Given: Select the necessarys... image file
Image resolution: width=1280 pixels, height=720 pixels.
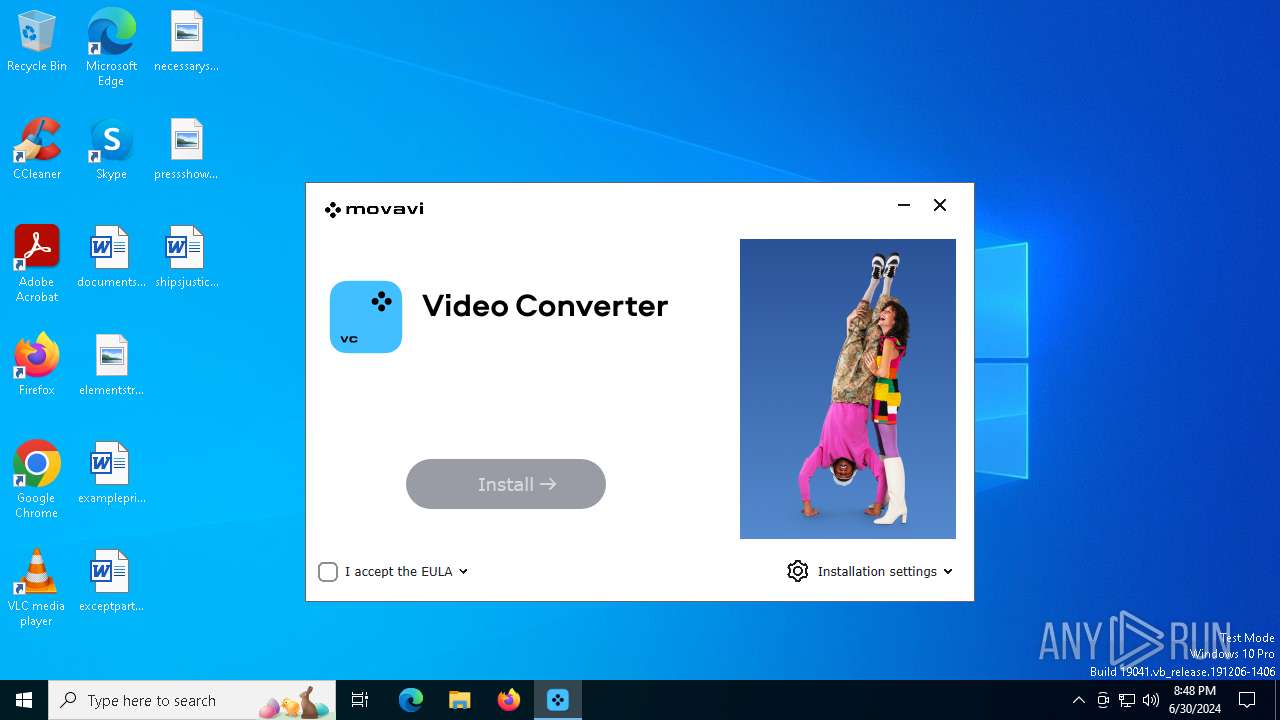Looking at the screenshot, I should coord(186,42).
